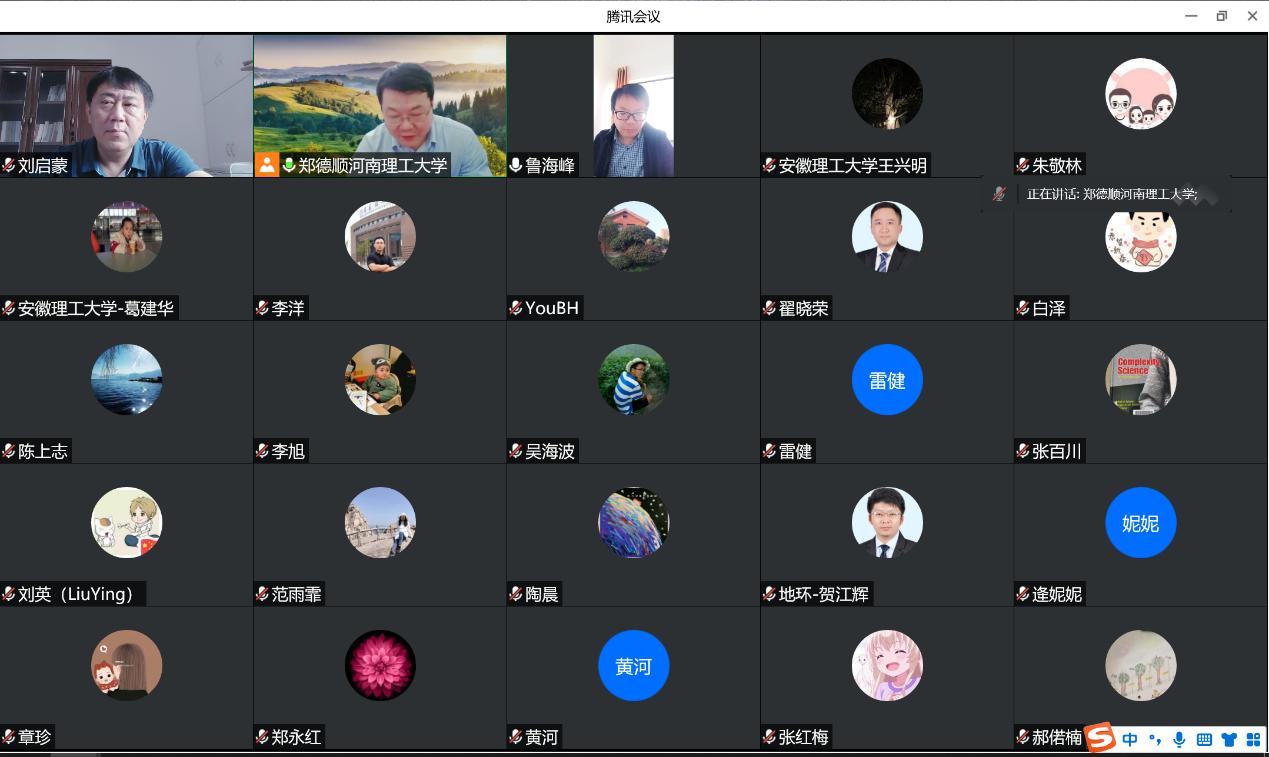Restore down the 腾讯会议 window

click(x=1221, y=16)
